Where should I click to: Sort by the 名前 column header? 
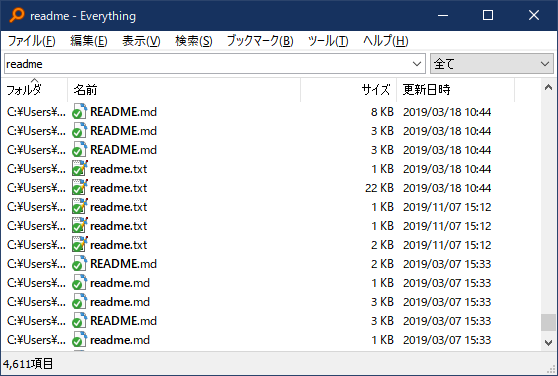(184, 90)
